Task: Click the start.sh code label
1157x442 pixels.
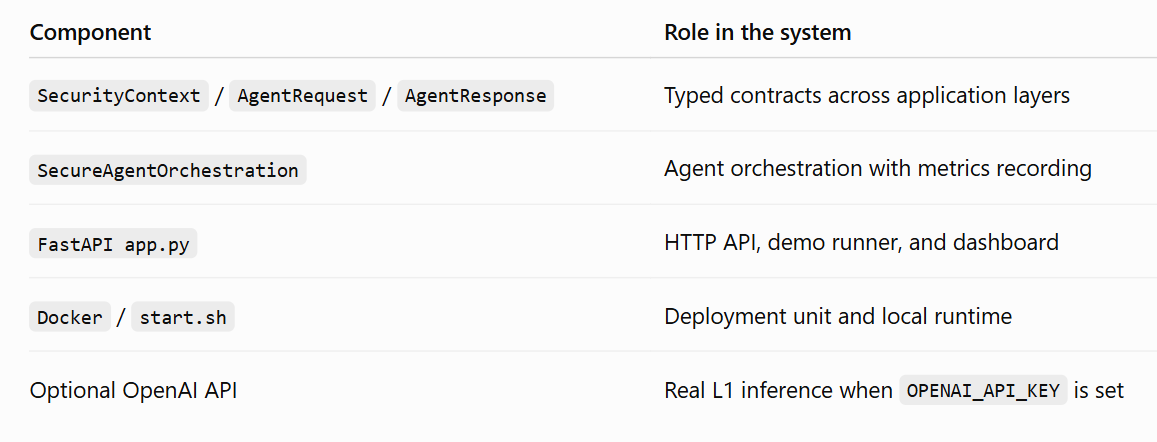Action: coord(183,317)
